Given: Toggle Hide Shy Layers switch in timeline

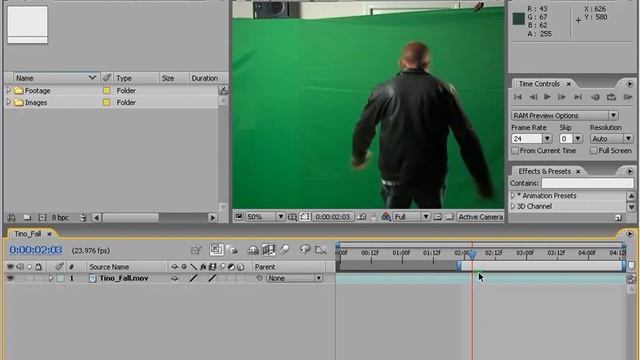Looking at the screenshot, I should point(253,250).
